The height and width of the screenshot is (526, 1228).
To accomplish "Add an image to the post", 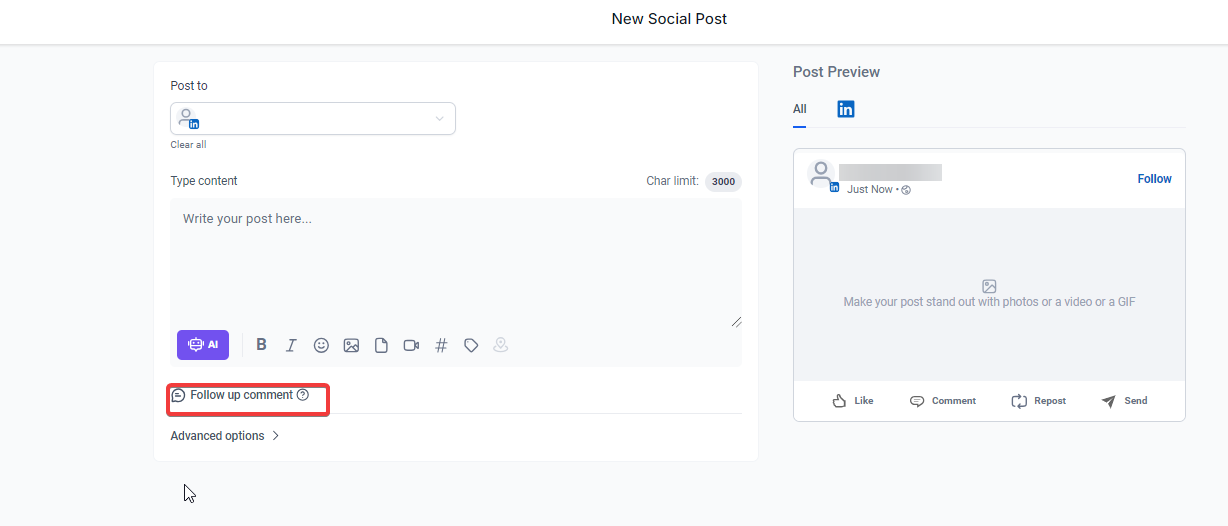I will tap(351, 345).
